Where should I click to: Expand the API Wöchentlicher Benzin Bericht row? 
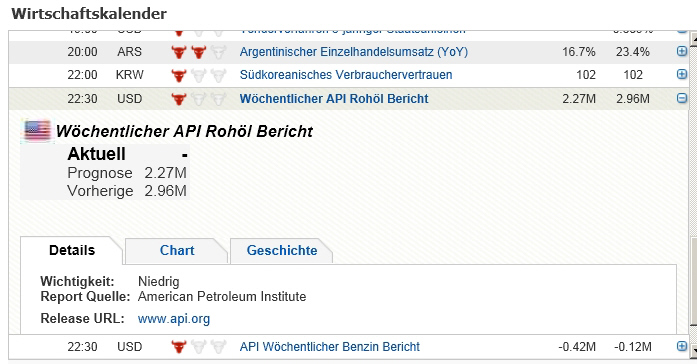click(681, 346)
